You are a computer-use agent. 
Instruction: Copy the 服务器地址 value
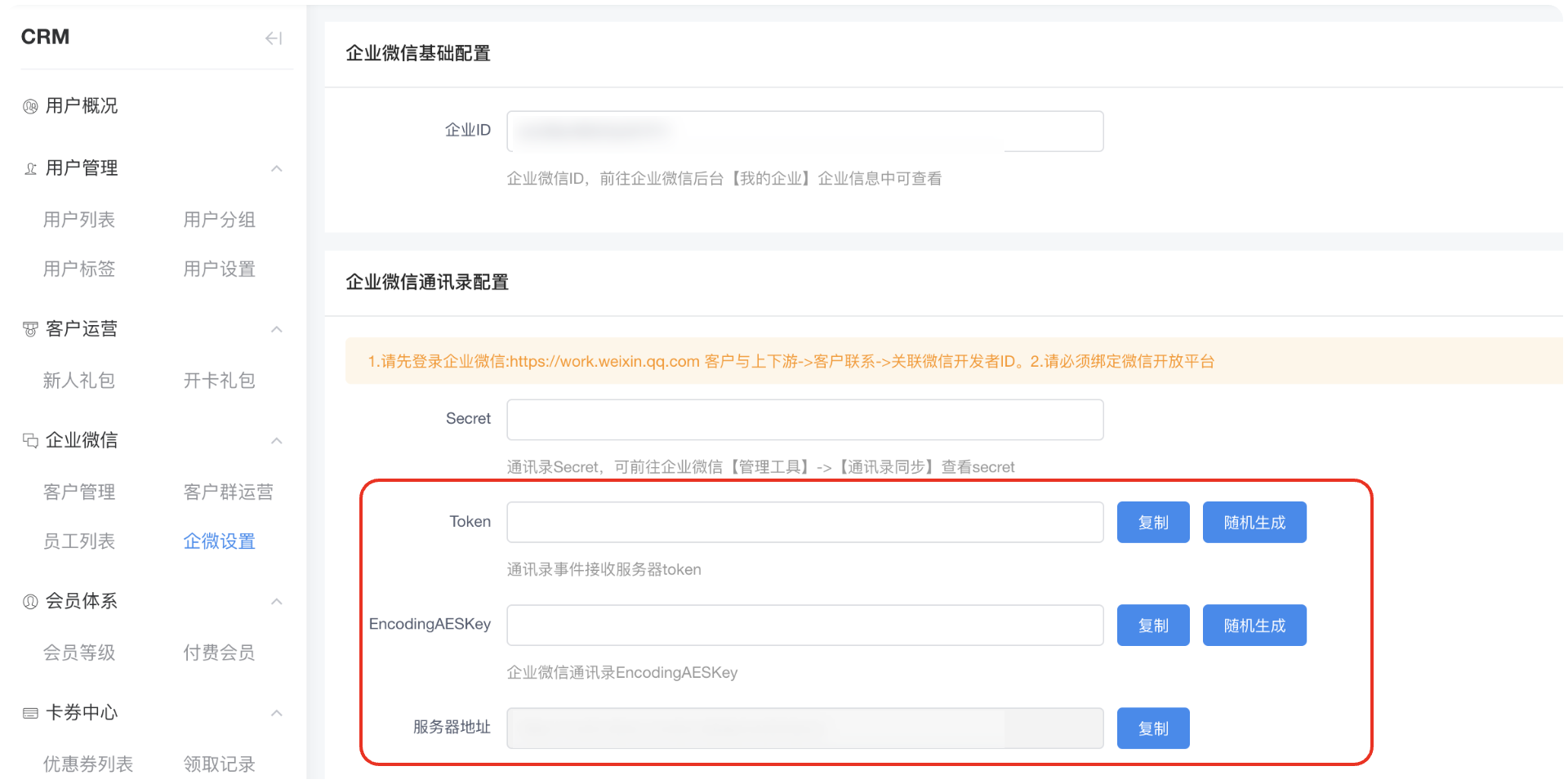coord(1152,728)
